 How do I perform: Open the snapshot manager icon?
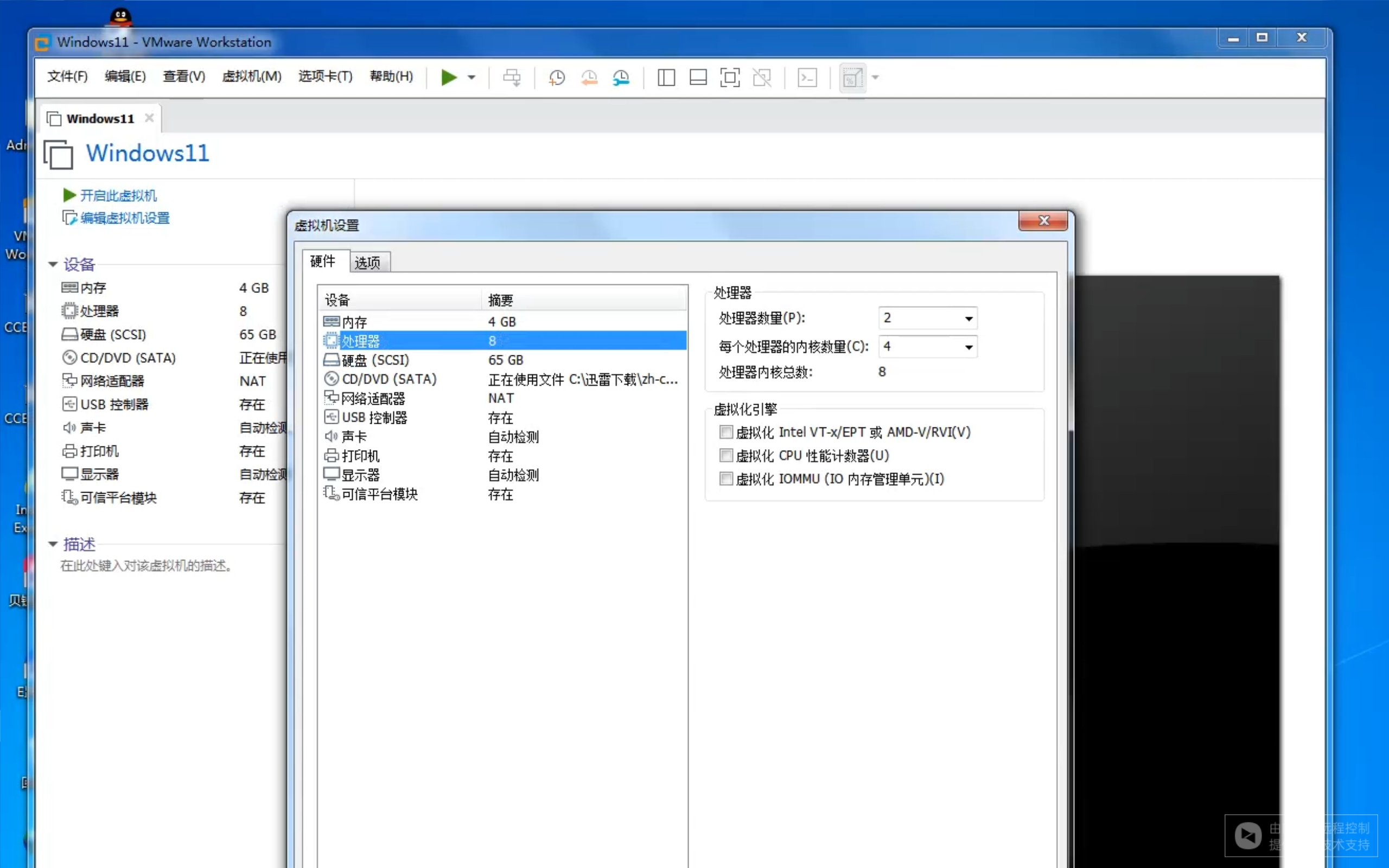coord(621,77)
